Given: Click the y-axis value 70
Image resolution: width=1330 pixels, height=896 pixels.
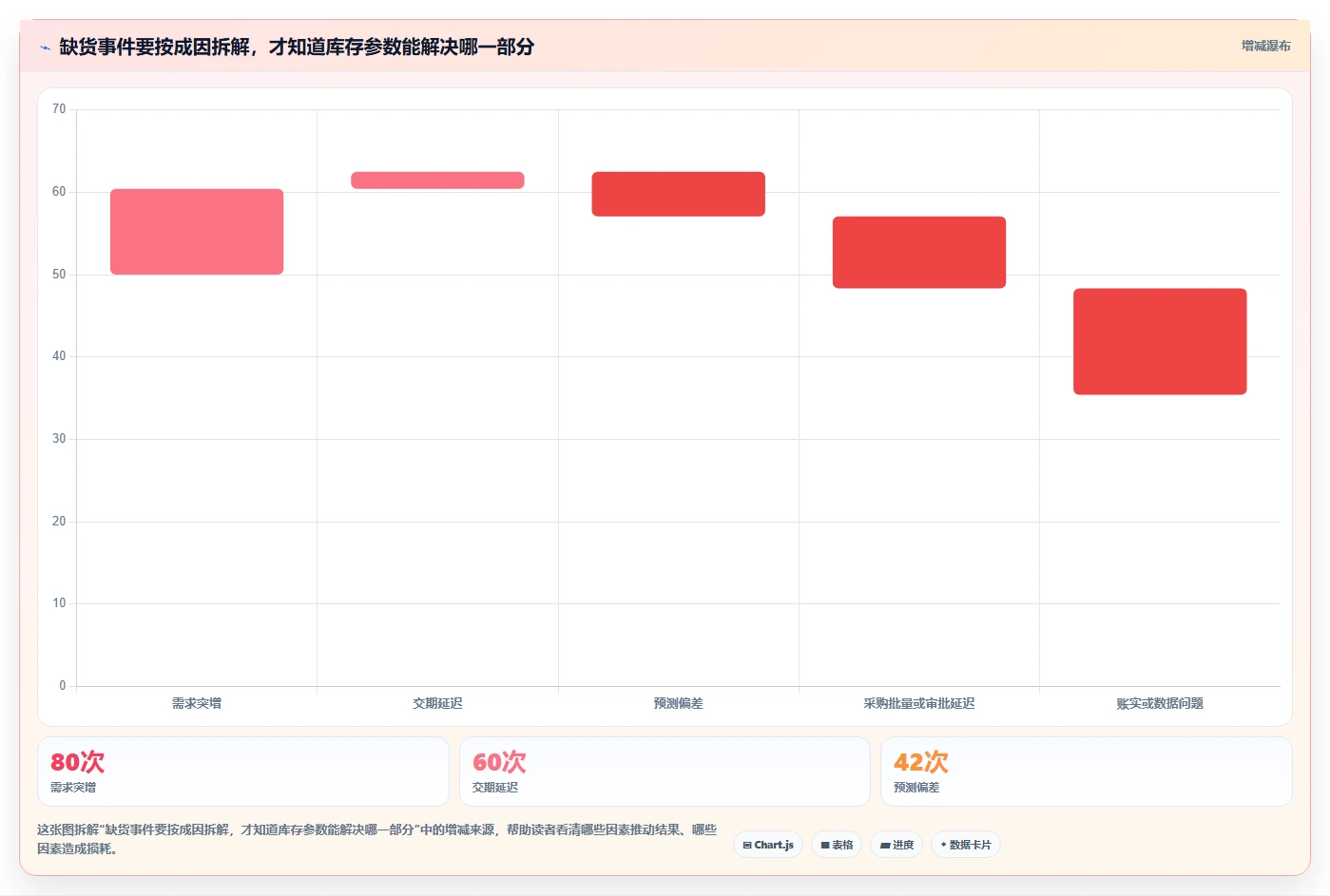Looking at the screenshot, I should tap(59, 109).
